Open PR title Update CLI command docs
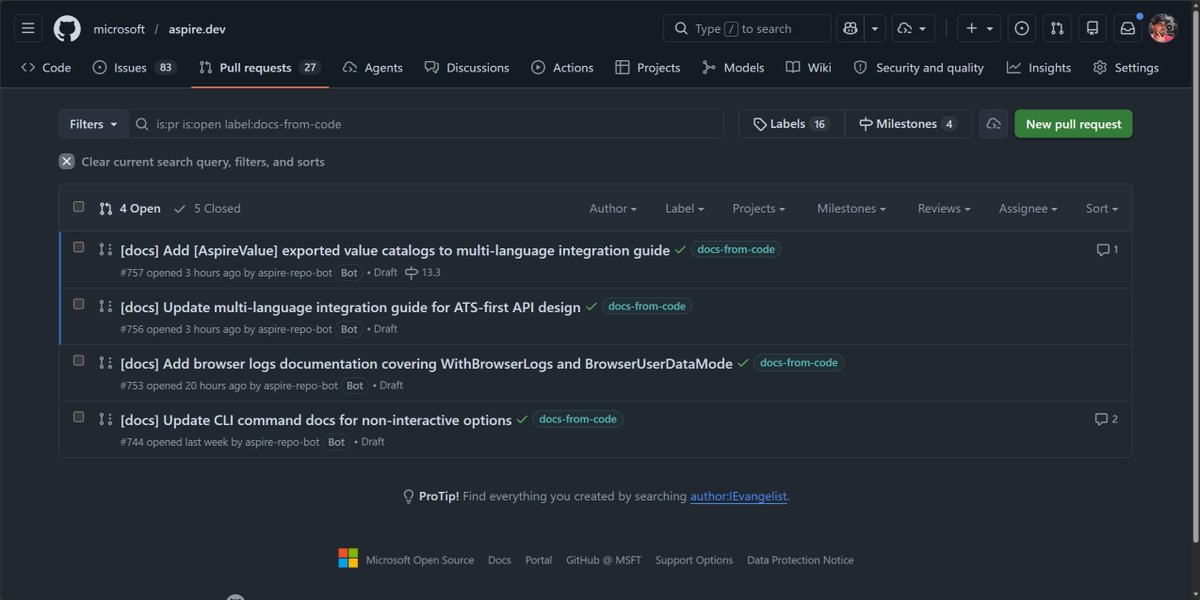 pyautogui.click(x=316, y=420)
